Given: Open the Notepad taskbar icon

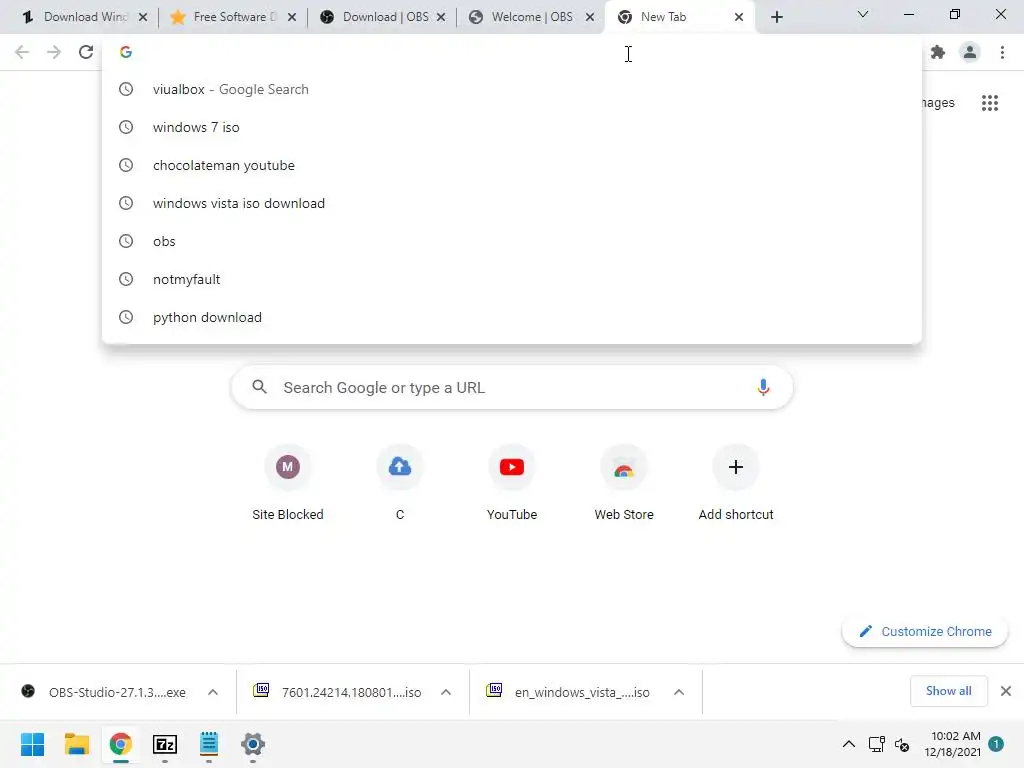Looking at the screenshot, I should tap(208, 744).
